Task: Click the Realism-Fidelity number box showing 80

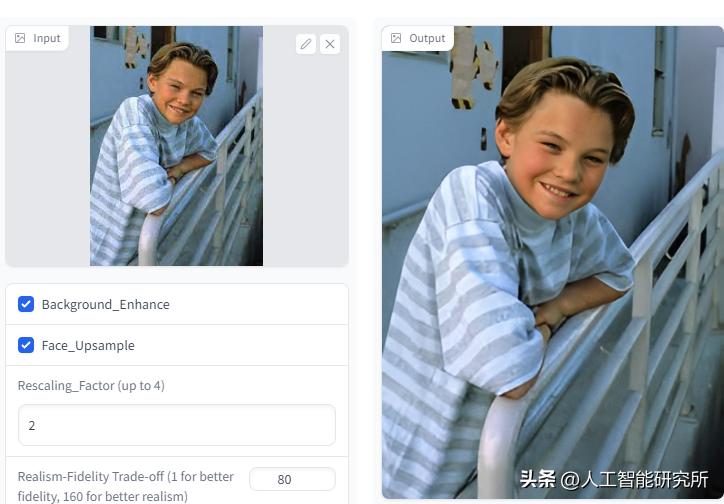Action: (292, 479)
